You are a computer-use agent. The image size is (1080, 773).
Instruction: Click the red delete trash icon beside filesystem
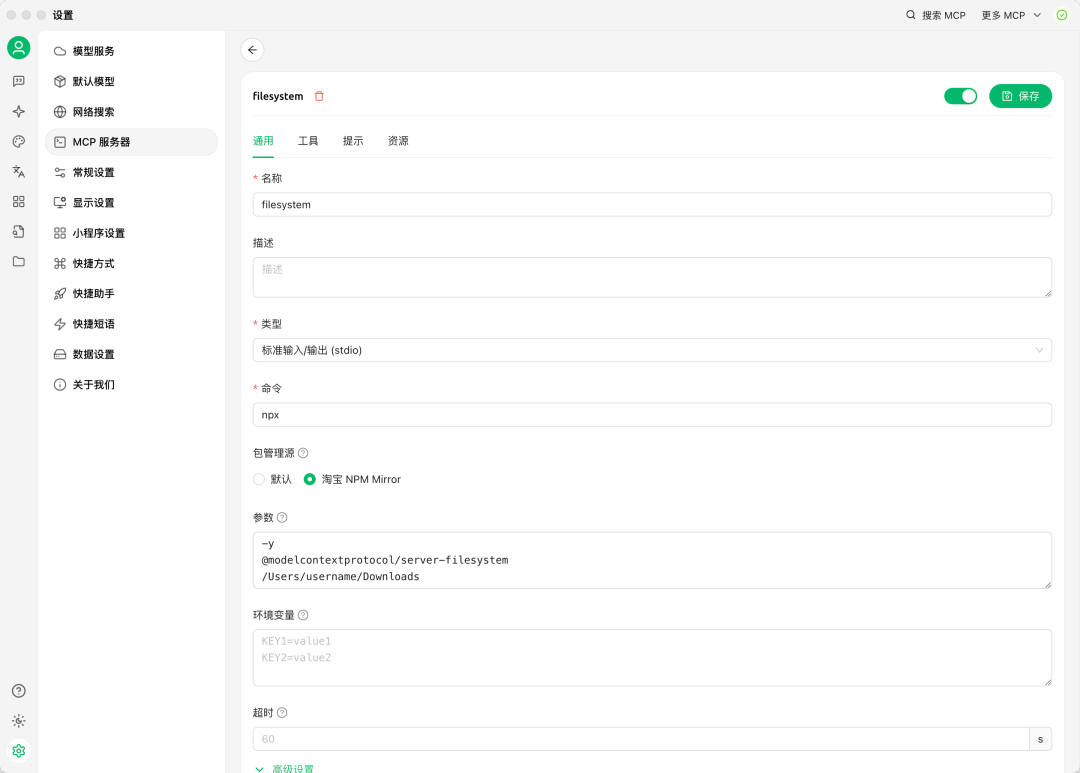coord(319,97)
